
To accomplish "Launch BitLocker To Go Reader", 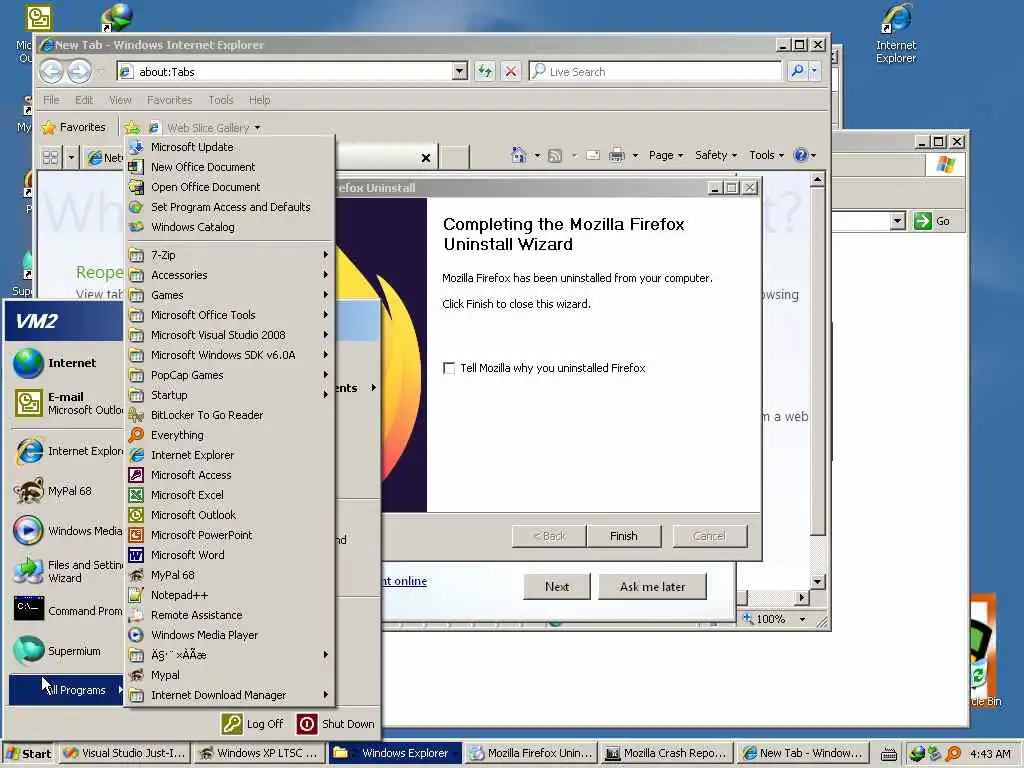I will click(230, 415).
